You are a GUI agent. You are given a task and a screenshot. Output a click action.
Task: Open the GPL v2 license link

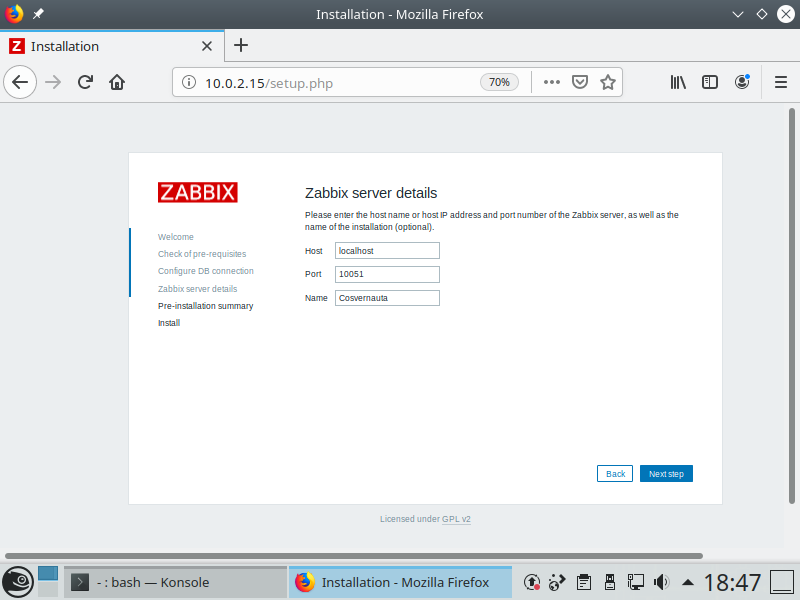(456, 519)
